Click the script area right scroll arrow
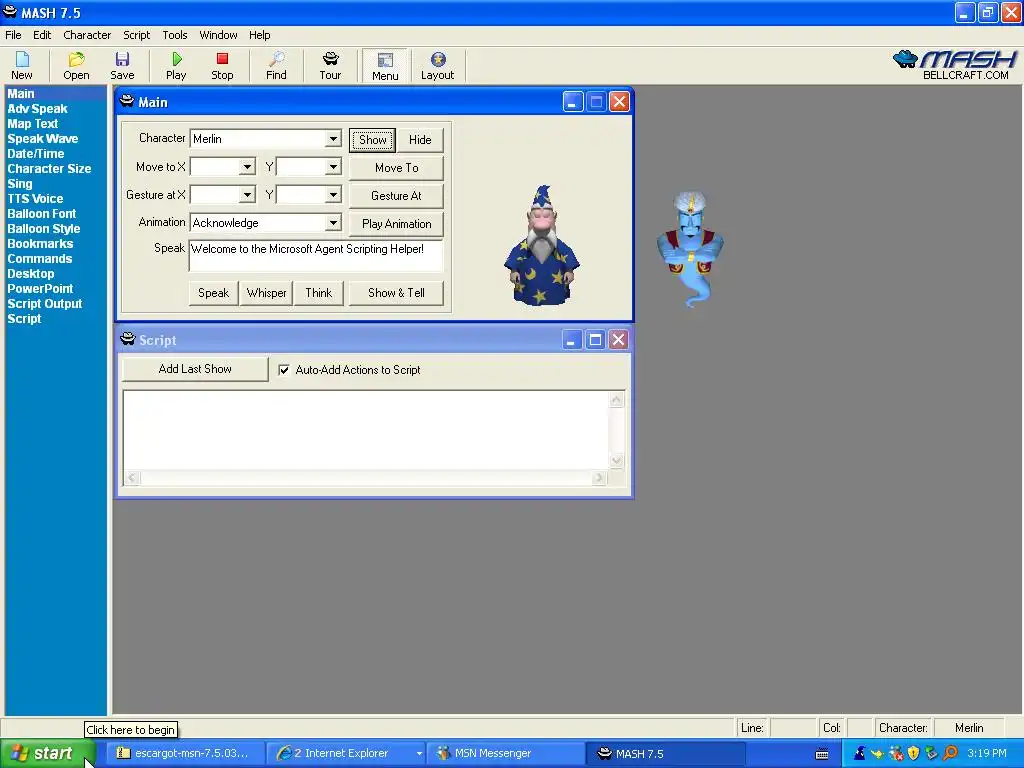Viewport: 1024px width, 768px height. point(599,478)
